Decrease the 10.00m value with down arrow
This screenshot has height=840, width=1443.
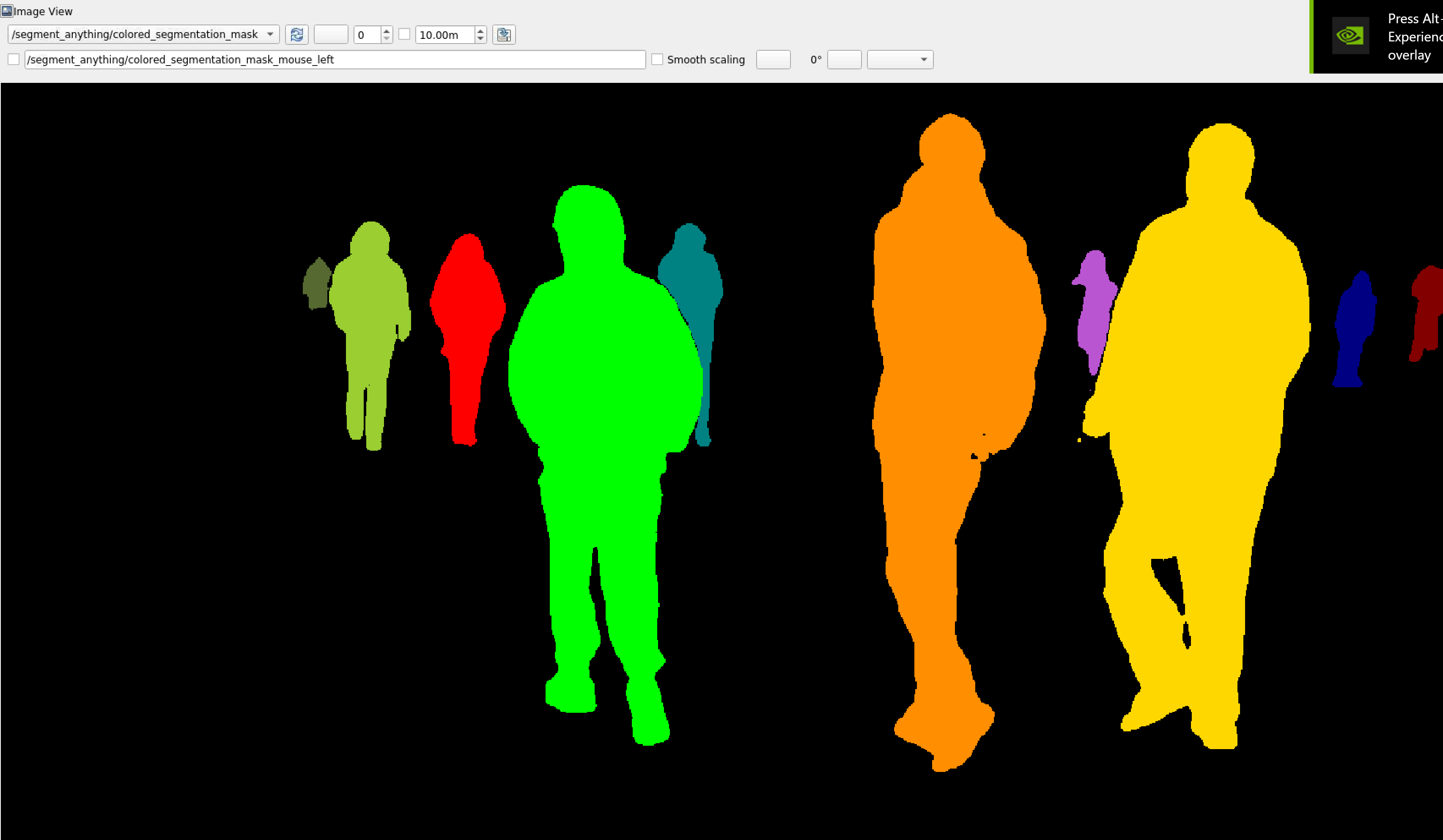pyautogui.click(x=480, y=39)
